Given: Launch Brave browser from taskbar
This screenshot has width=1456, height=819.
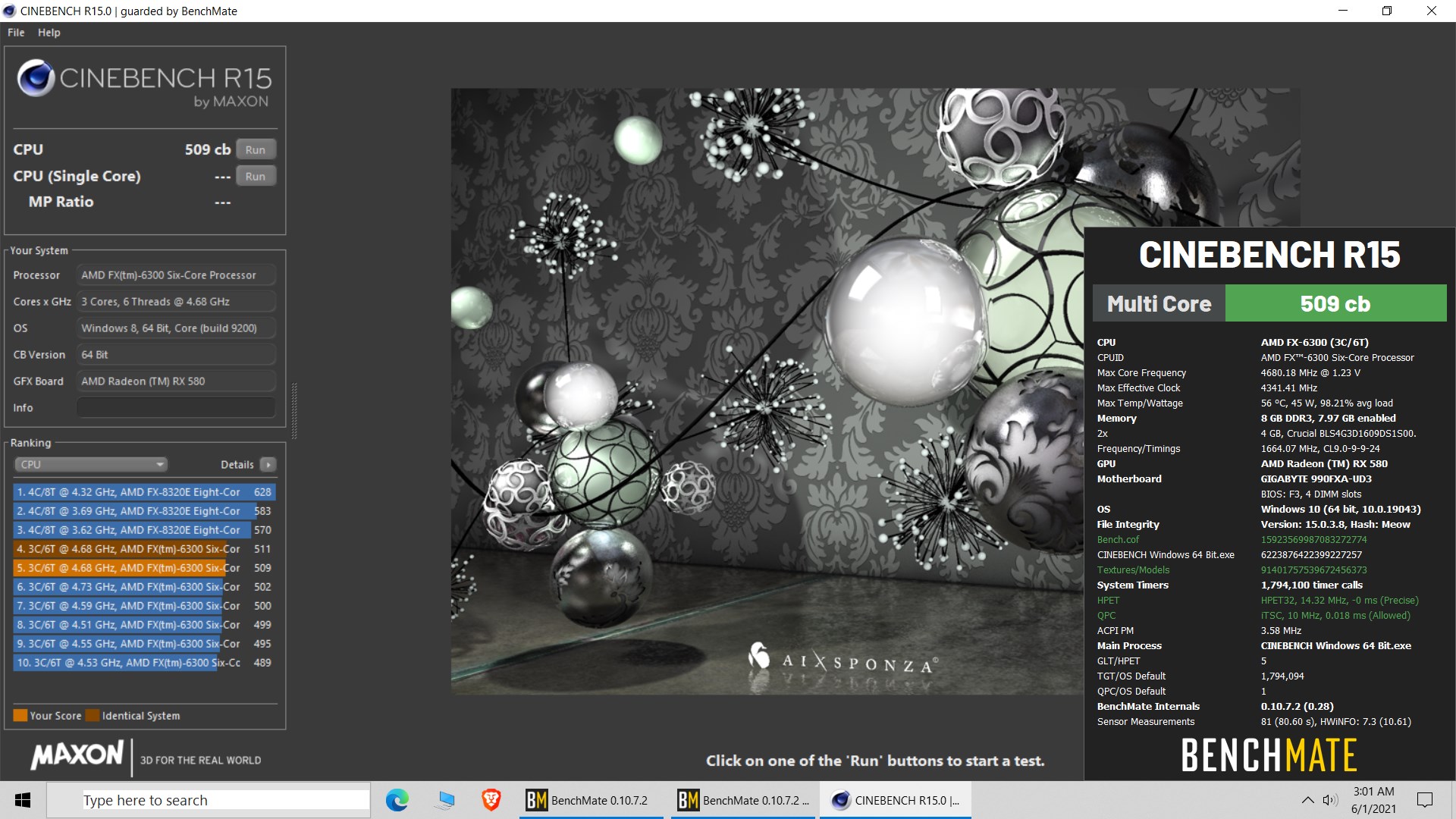Looking at the screenshot, I should click(x=491, y=800).
